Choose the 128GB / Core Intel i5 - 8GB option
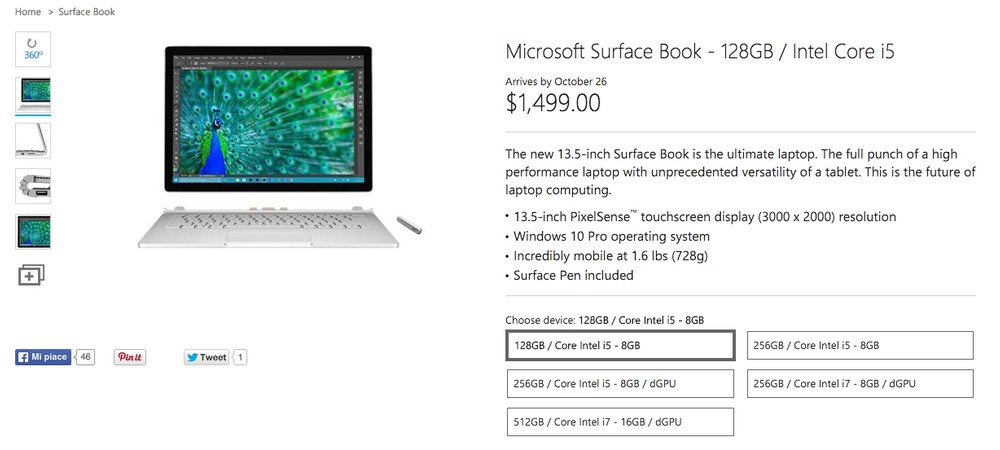Viewport: 1000px width, 450px height. click(x=620, y=345)
